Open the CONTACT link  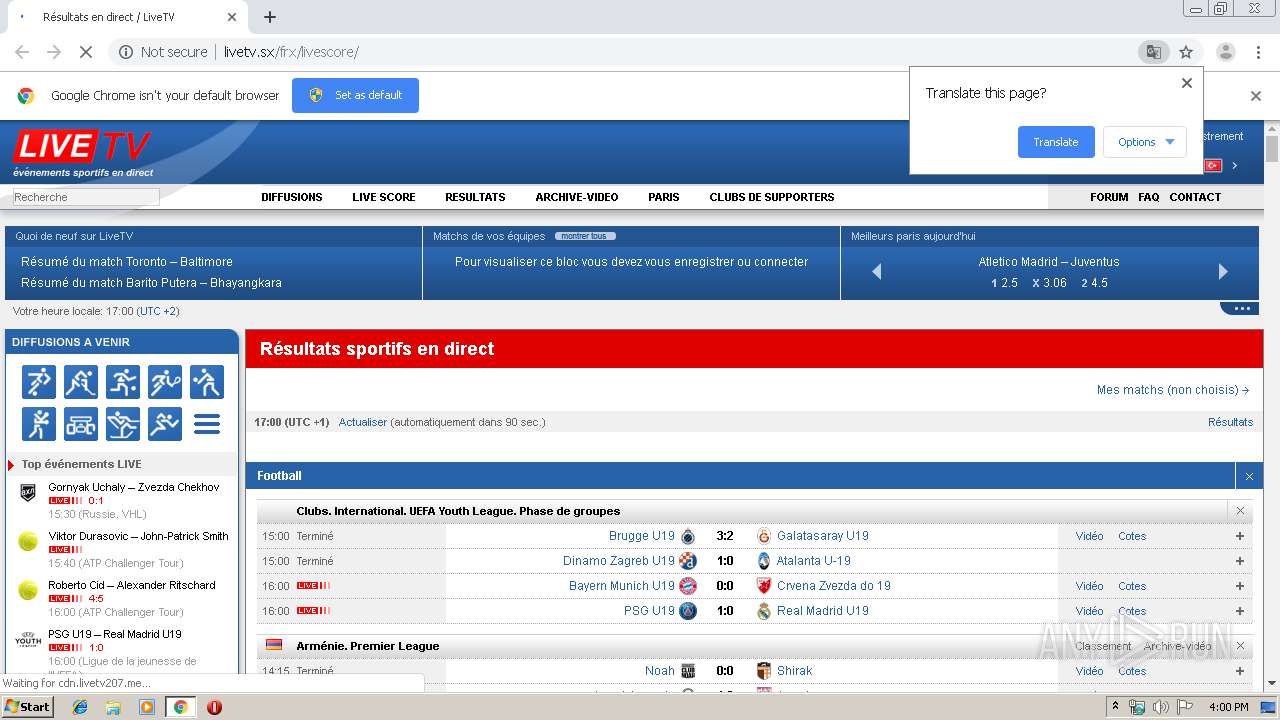tap(1195, 197)
